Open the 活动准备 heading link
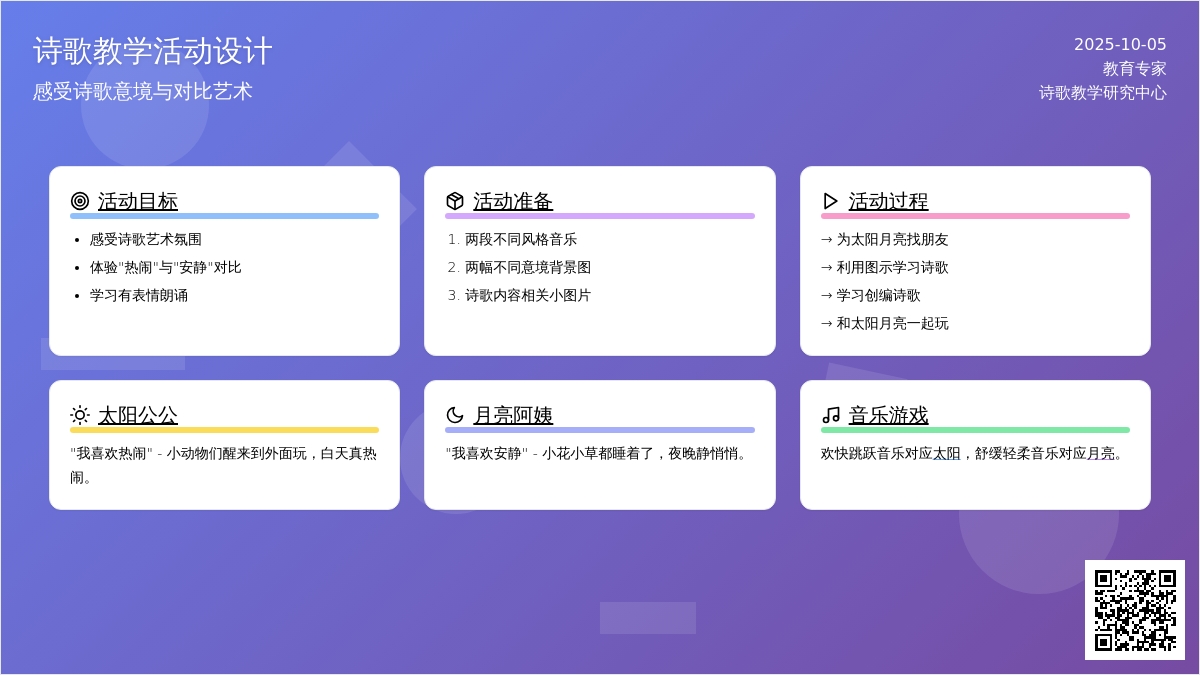This screenshot has height=675, width=1200. point(513,201)
